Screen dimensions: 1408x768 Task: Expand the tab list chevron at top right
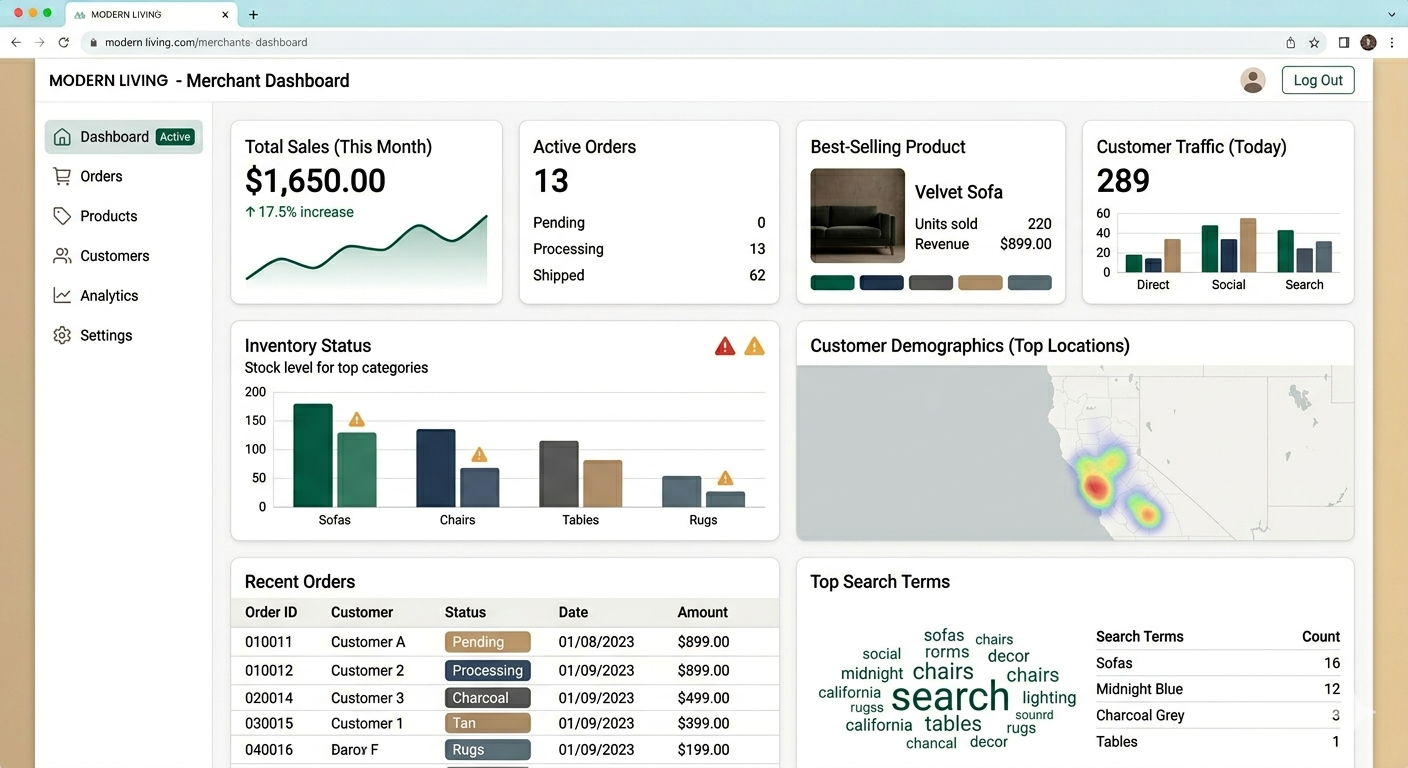pos(1391,14)
